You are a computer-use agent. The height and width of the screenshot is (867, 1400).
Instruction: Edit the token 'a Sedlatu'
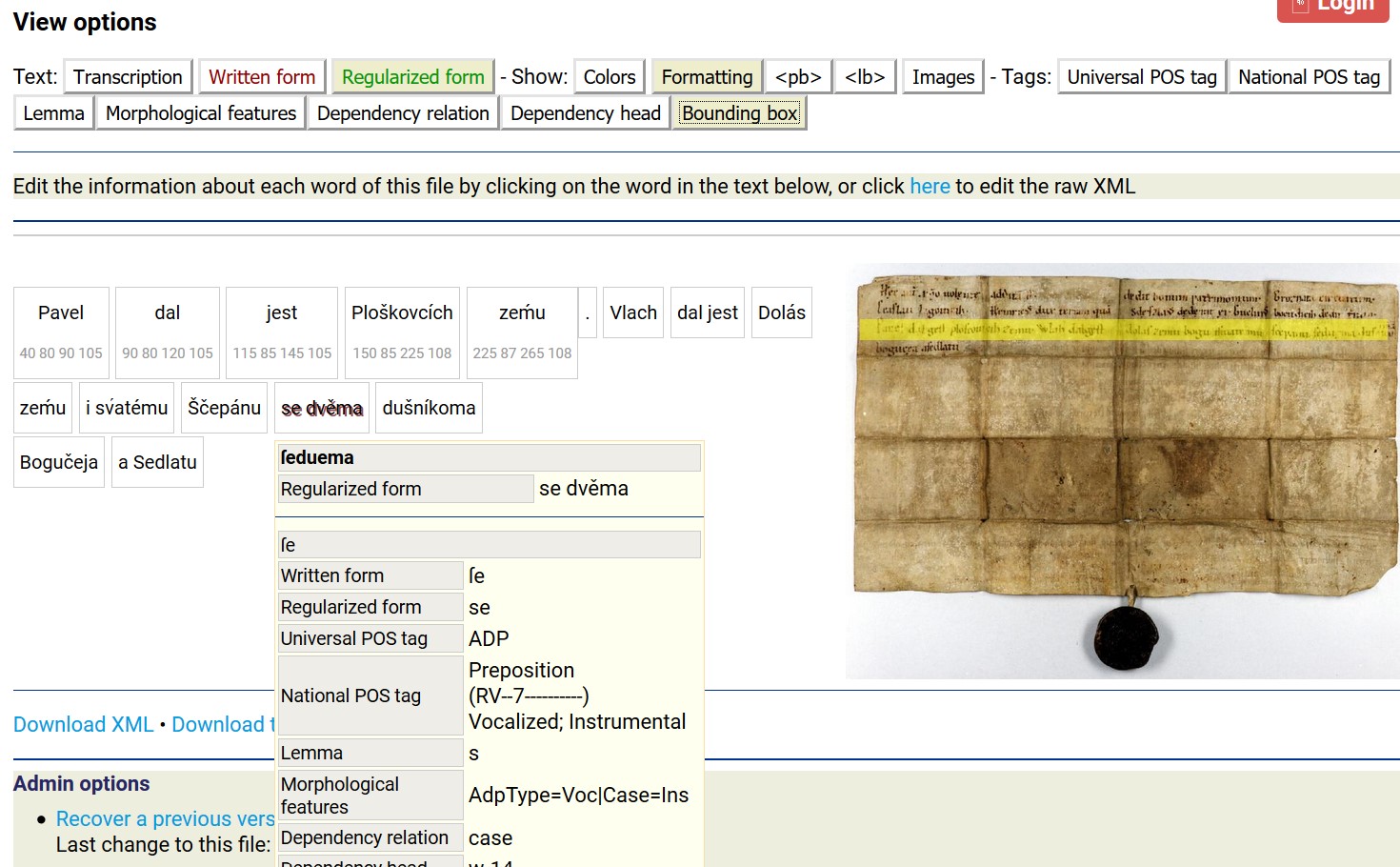pos(157,462)
